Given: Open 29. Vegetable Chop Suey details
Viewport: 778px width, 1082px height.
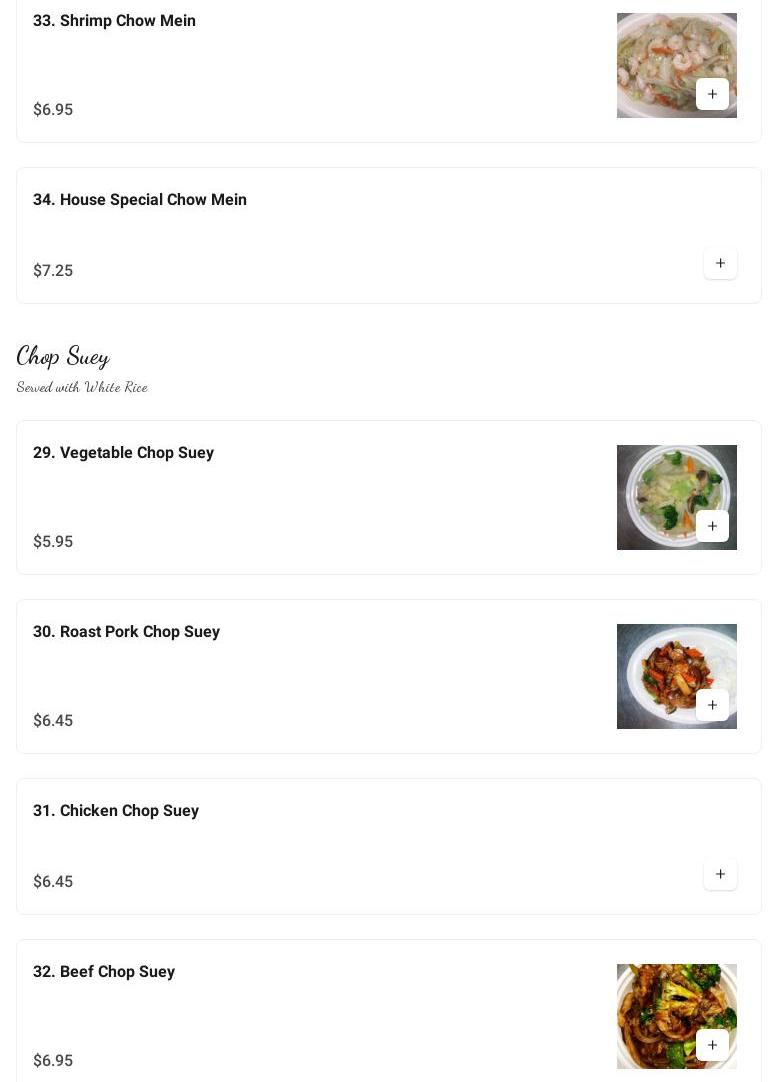Looking at the screenshot, I should (x=123, y=453).
